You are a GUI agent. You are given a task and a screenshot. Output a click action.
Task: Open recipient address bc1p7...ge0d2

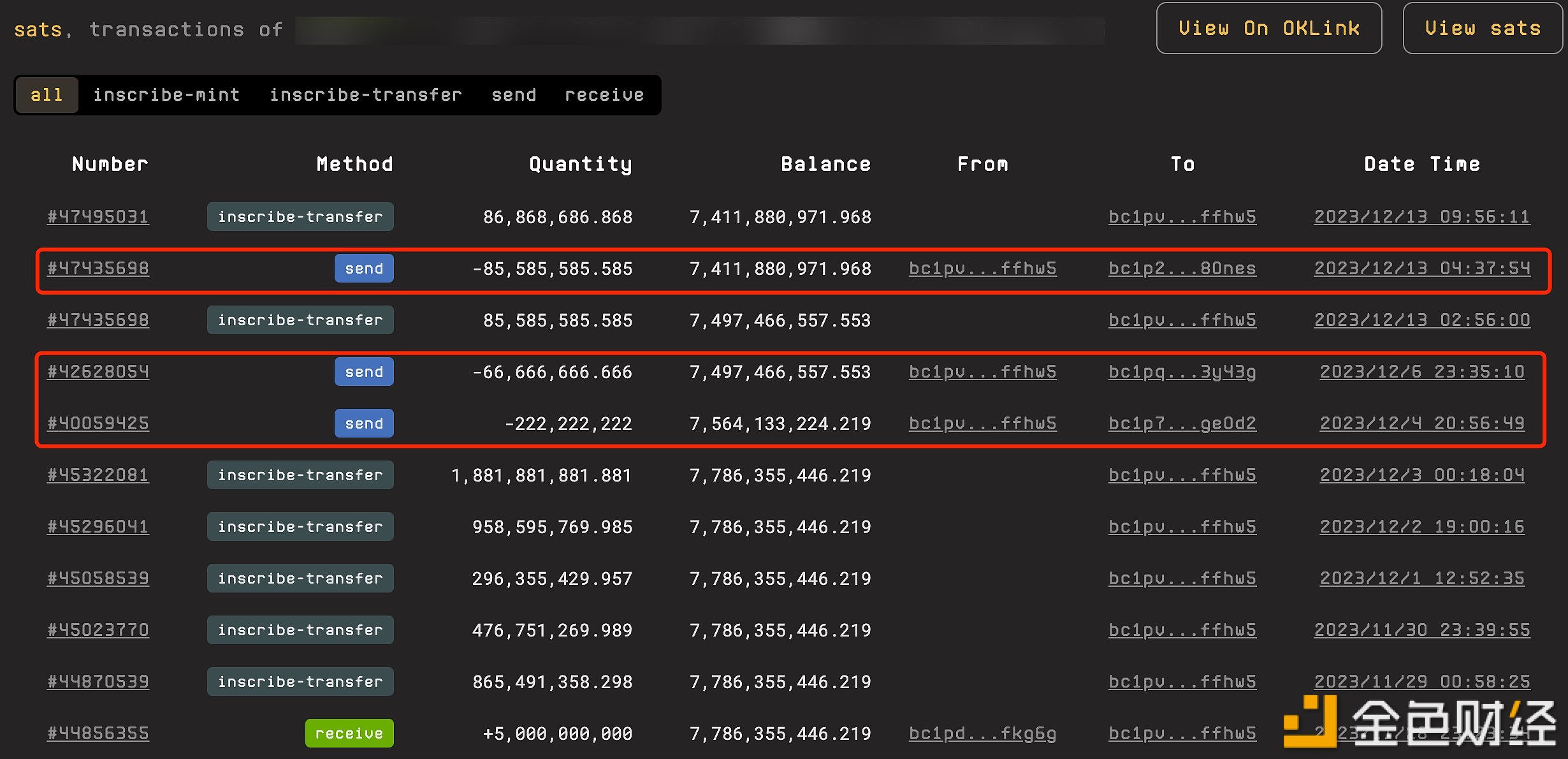1182,424
